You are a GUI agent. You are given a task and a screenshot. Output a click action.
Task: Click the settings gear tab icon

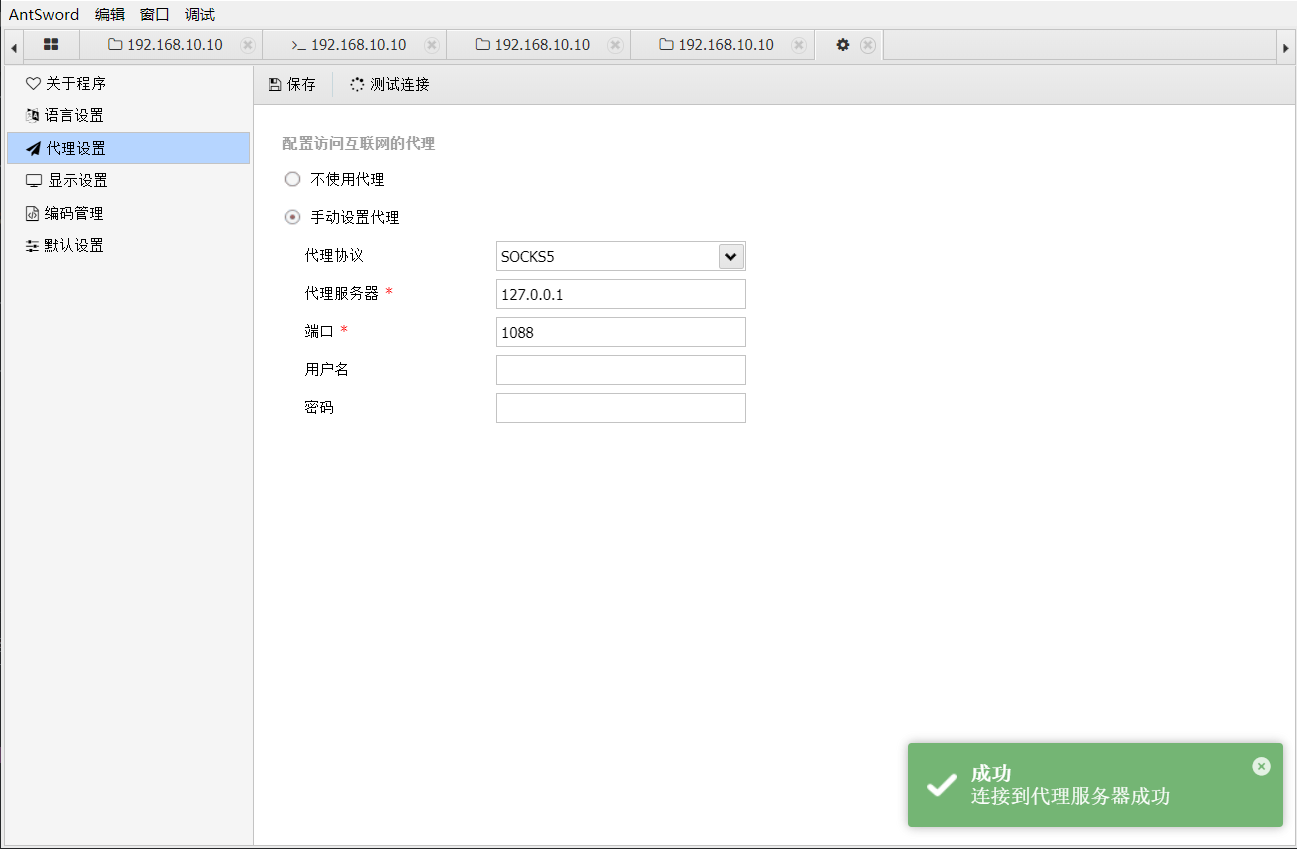843,45
